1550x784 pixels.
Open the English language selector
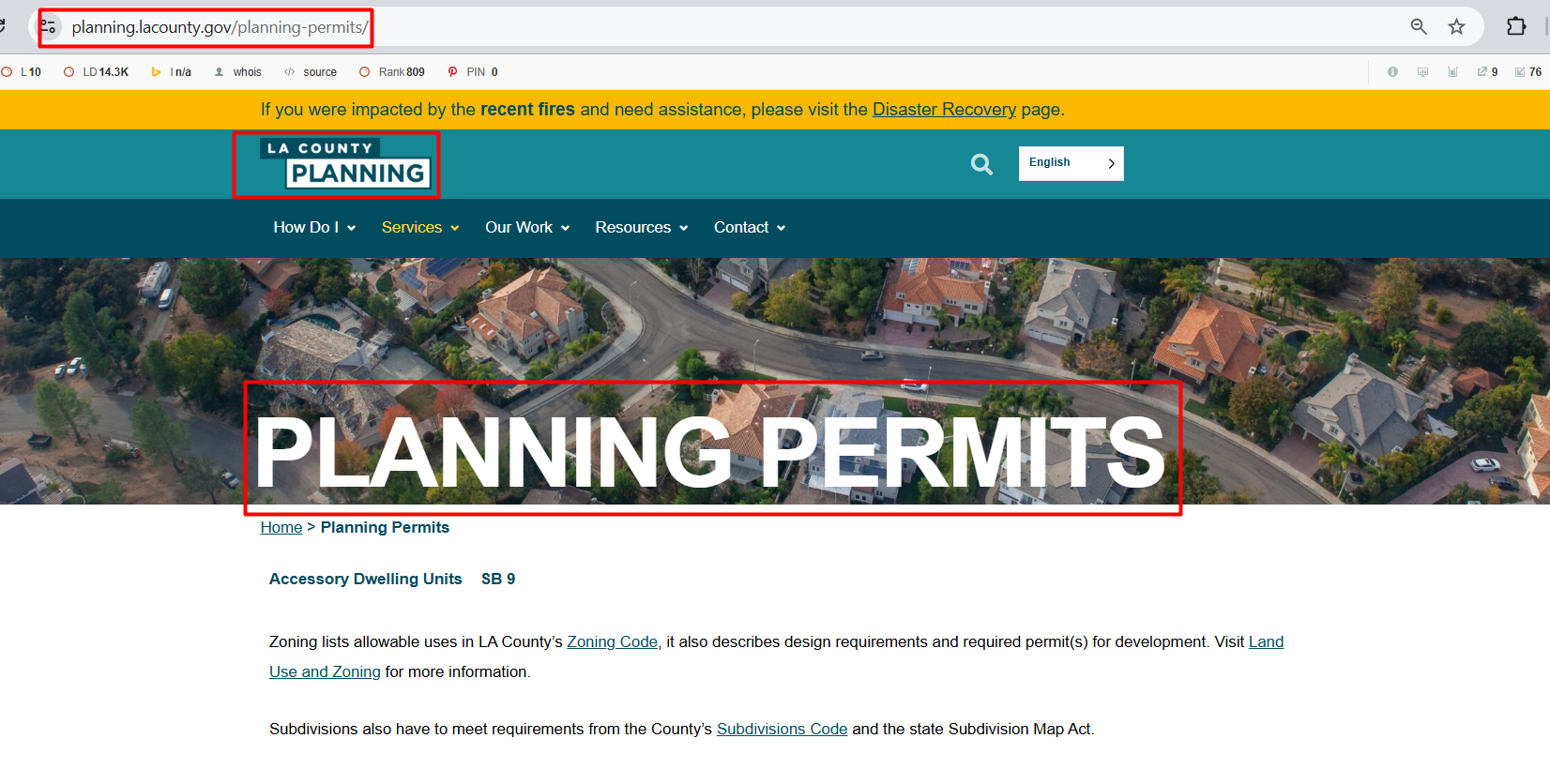tap(1071, 163)
